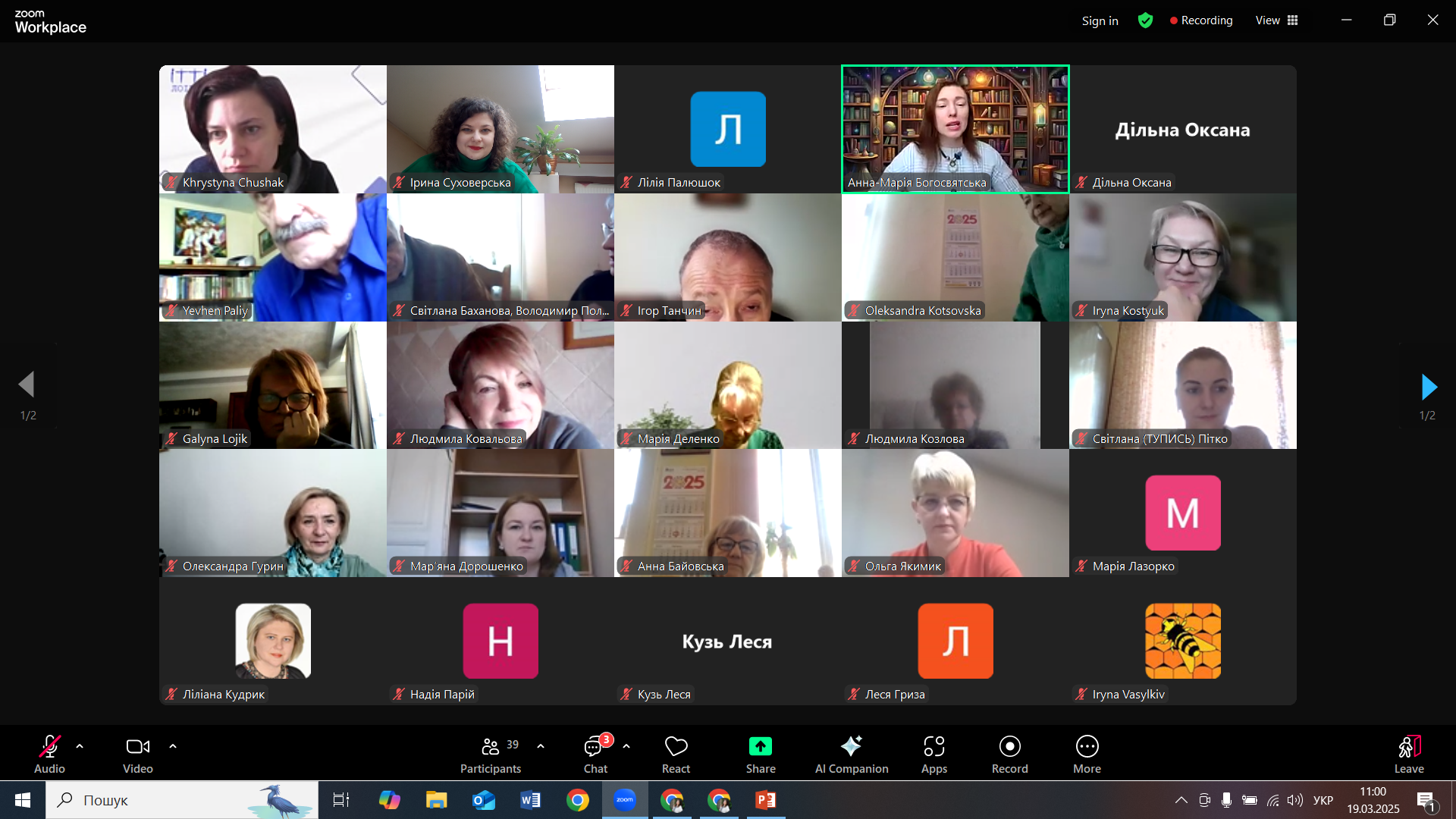Start recording with Record icon
This screenshot has width=1456, height=819.
pos(1009,747)
